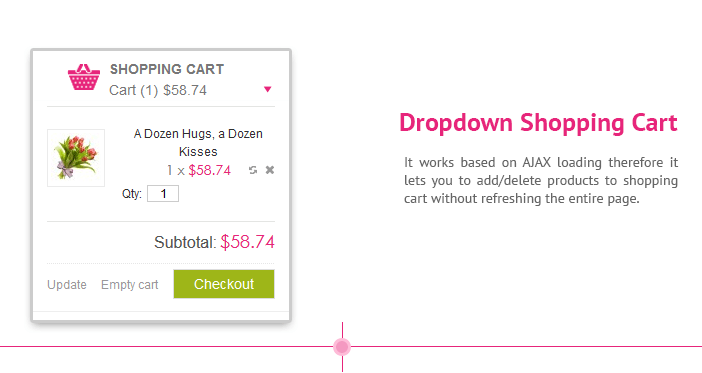Image resolution: width=702 pixels, height=373 pixels.
Task: Click the pink shopping basket icon
Action: click(84, 77)
